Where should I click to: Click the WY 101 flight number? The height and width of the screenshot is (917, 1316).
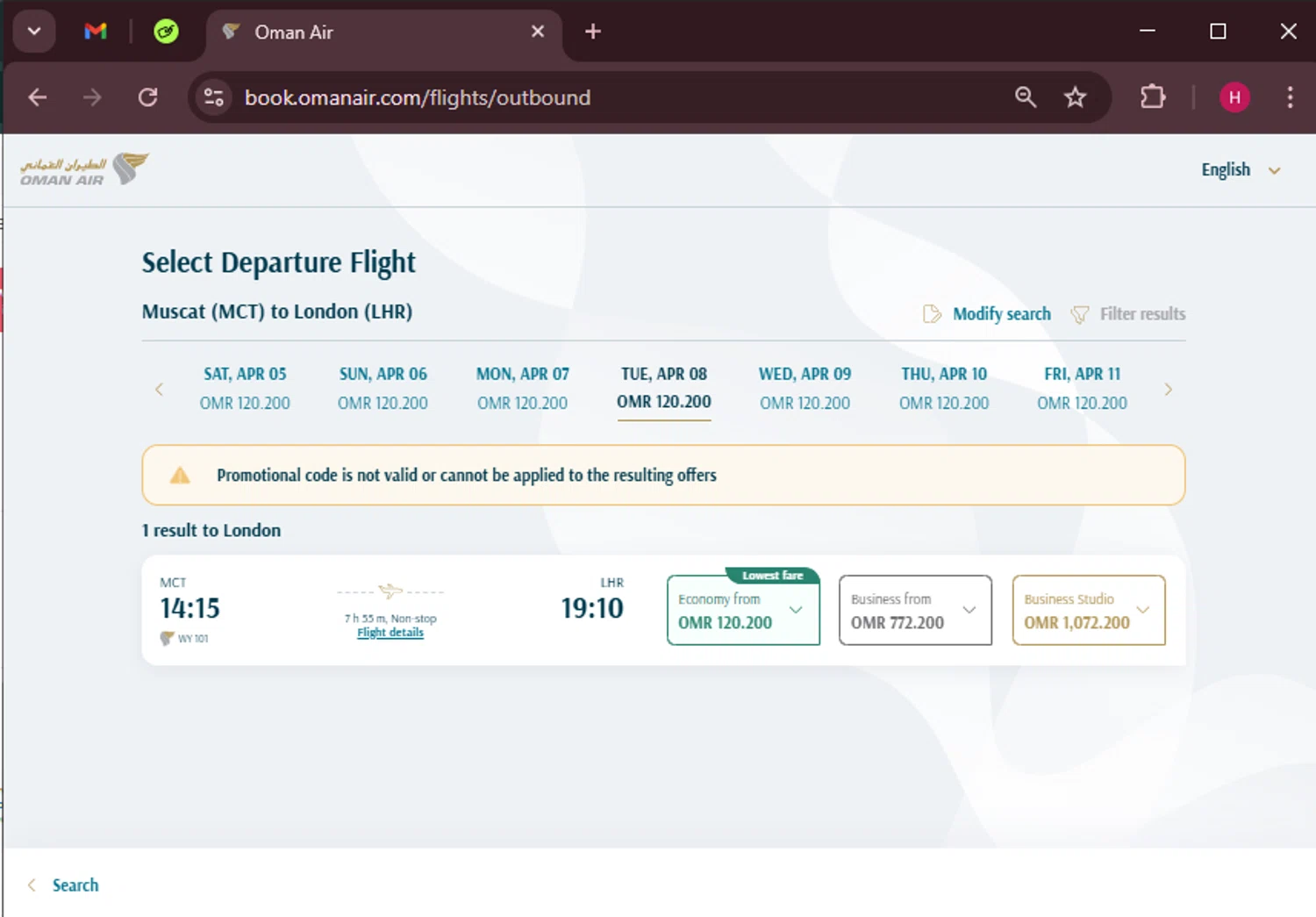tap(193, 638)
